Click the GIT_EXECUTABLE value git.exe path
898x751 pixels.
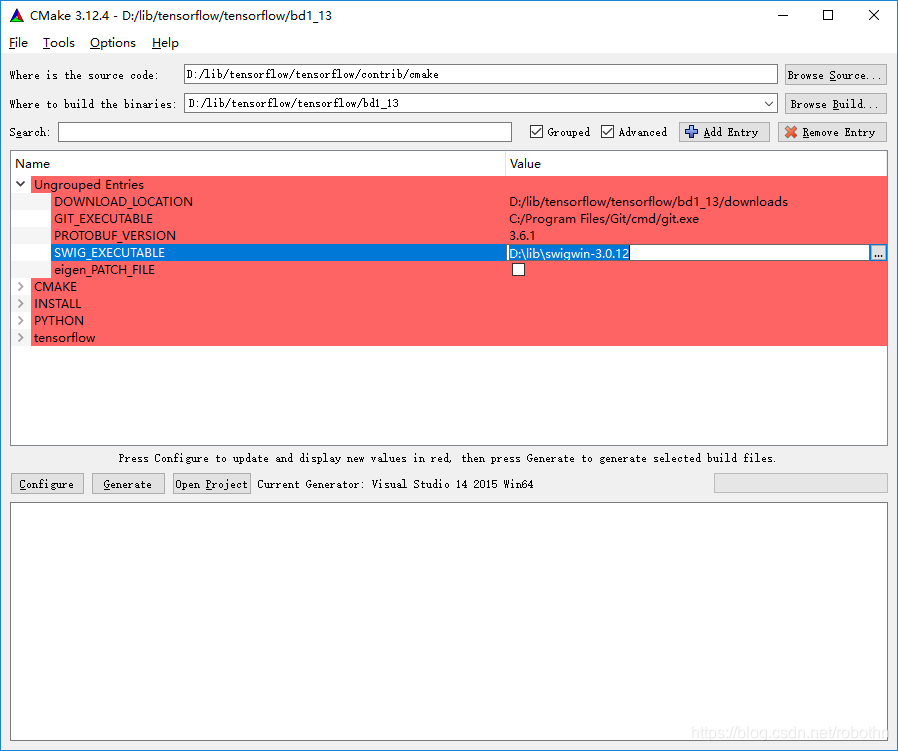coord(604,219)
